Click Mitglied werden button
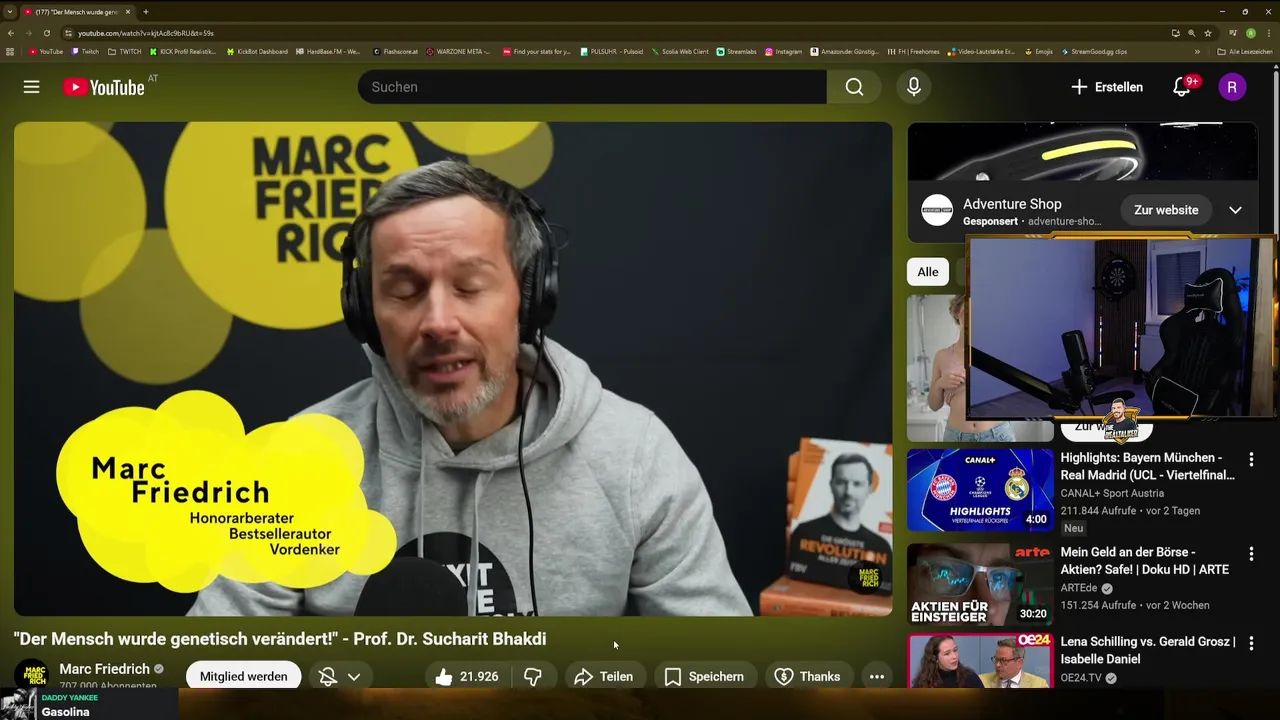The width and height of the screenshot is (1280, 720). pos(243,677)
